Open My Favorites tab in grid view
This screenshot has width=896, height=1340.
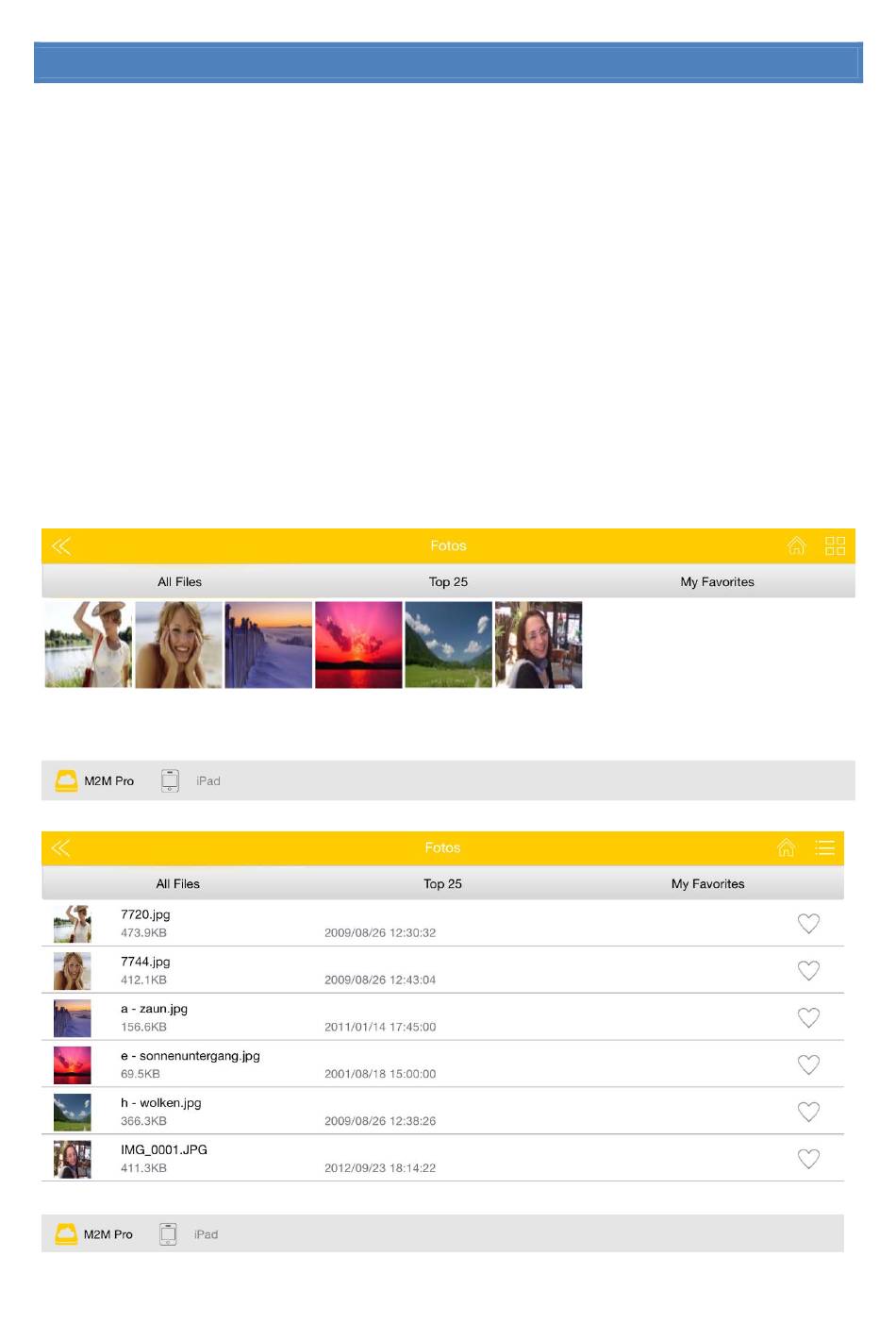click(717, 582)
